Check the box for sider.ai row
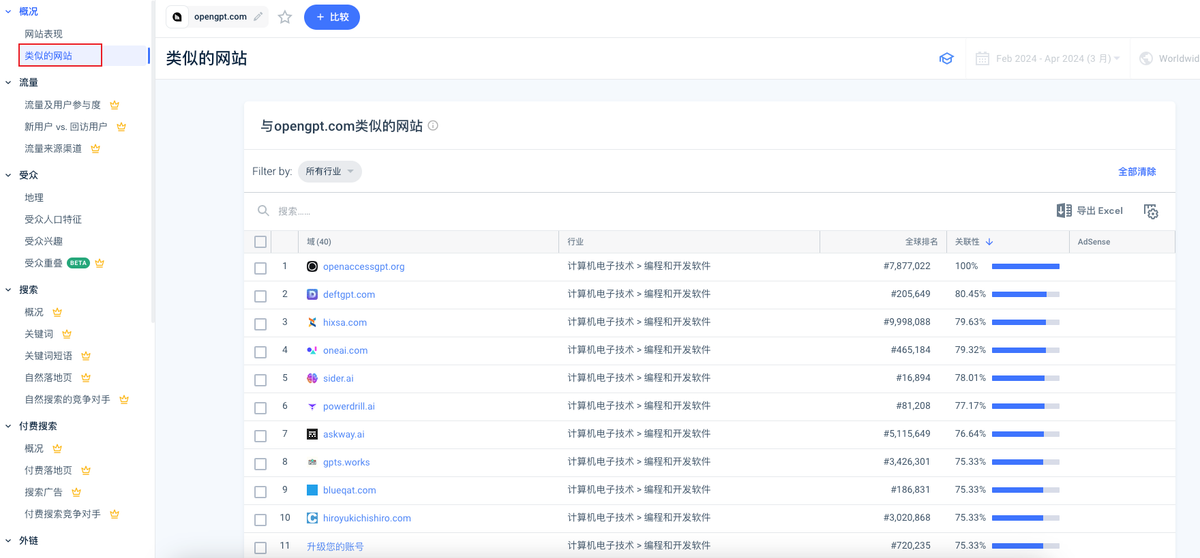 pos(261,380)
